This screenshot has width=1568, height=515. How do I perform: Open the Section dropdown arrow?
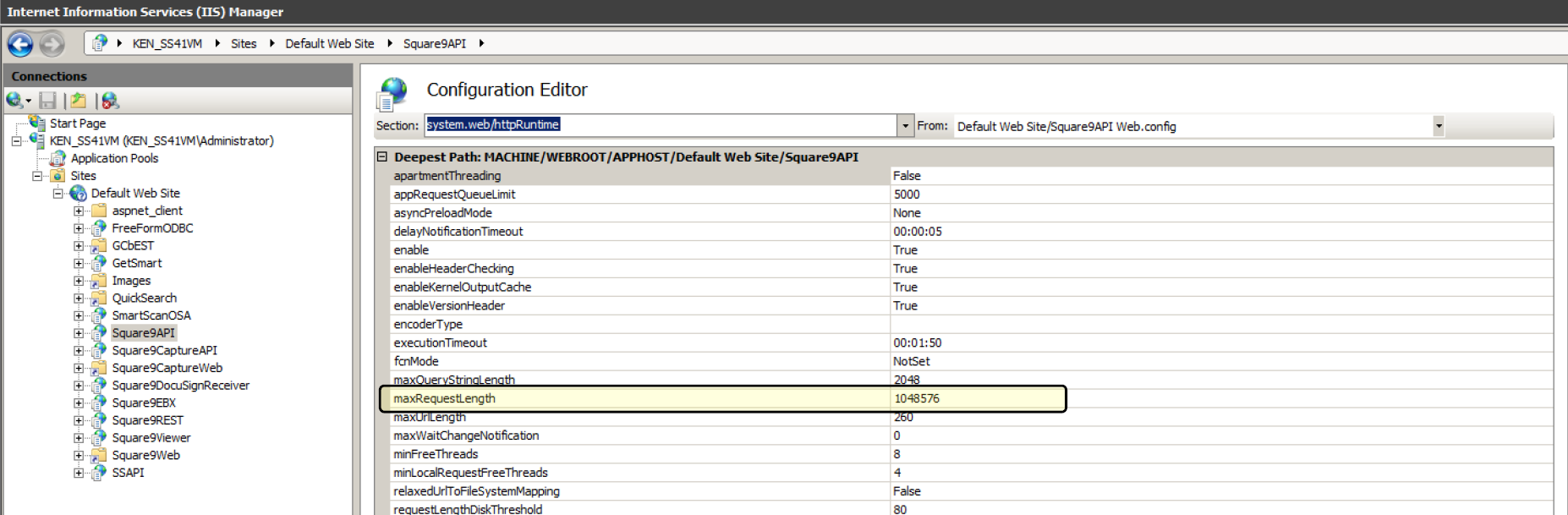905,125
